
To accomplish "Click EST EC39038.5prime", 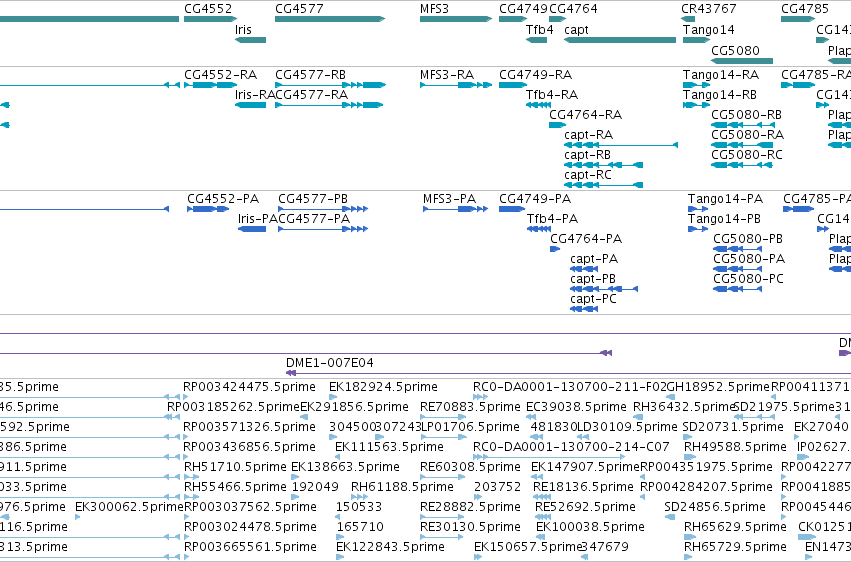I will (x=576, y=407).
